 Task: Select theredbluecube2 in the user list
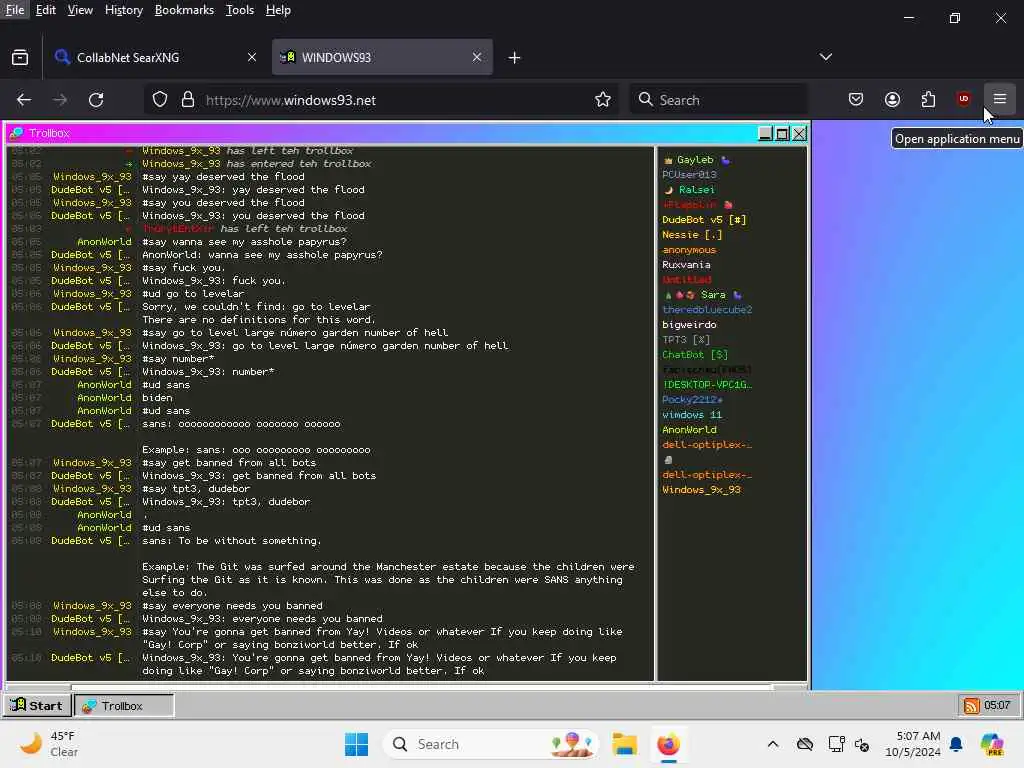[707, 310]
